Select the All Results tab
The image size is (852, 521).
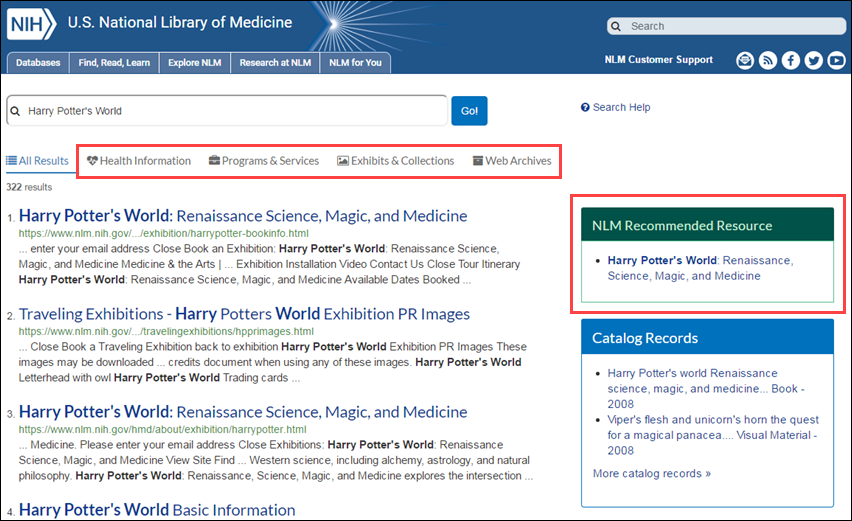coord(37,161)
